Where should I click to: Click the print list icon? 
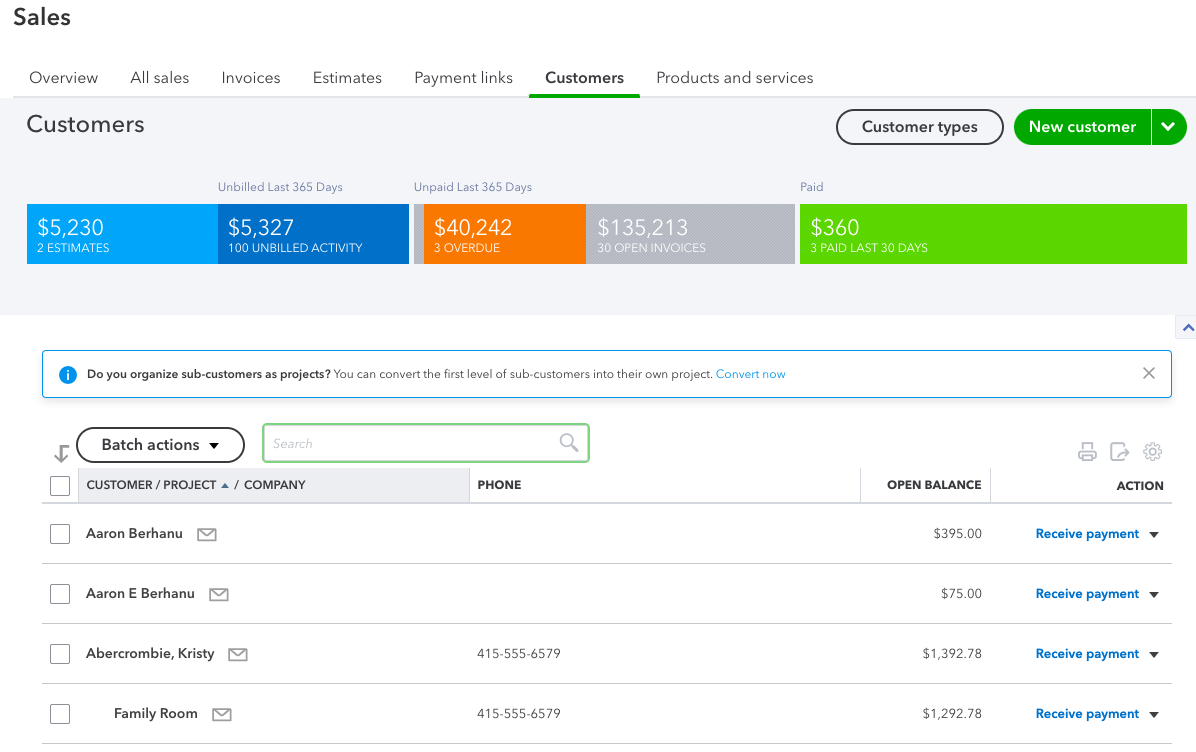click(x=1087, y=452)
